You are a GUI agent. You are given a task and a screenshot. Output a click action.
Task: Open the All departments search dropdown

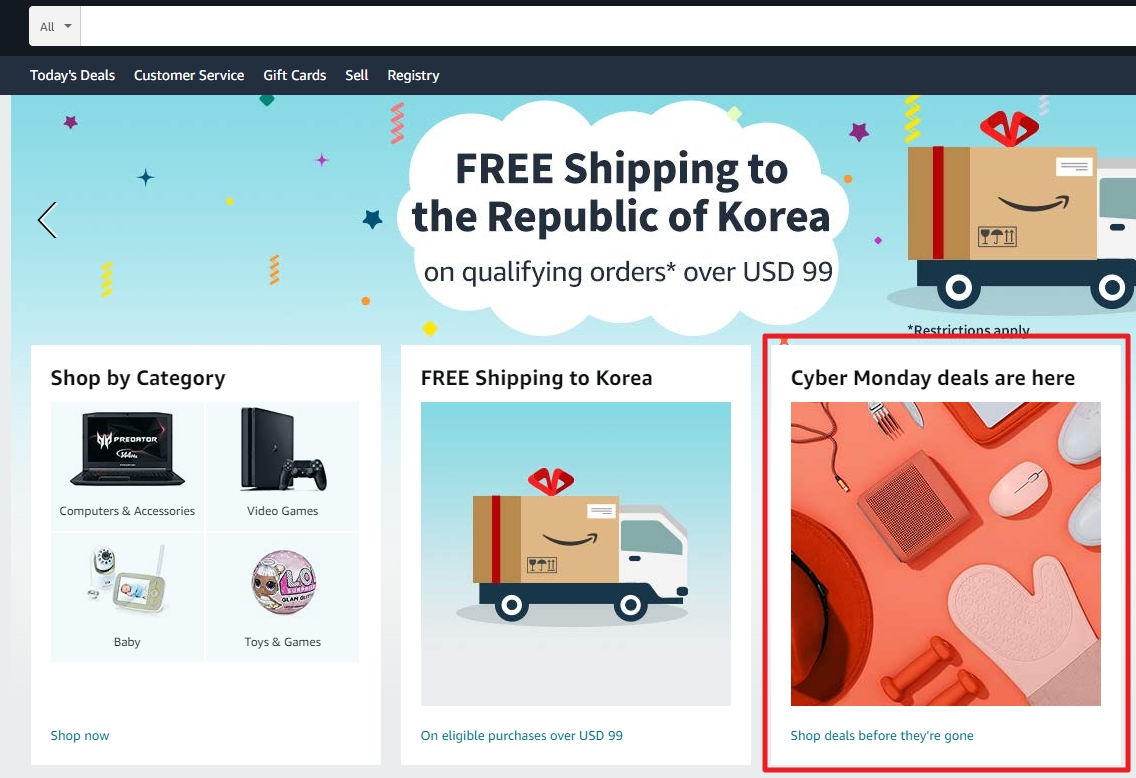55,27
